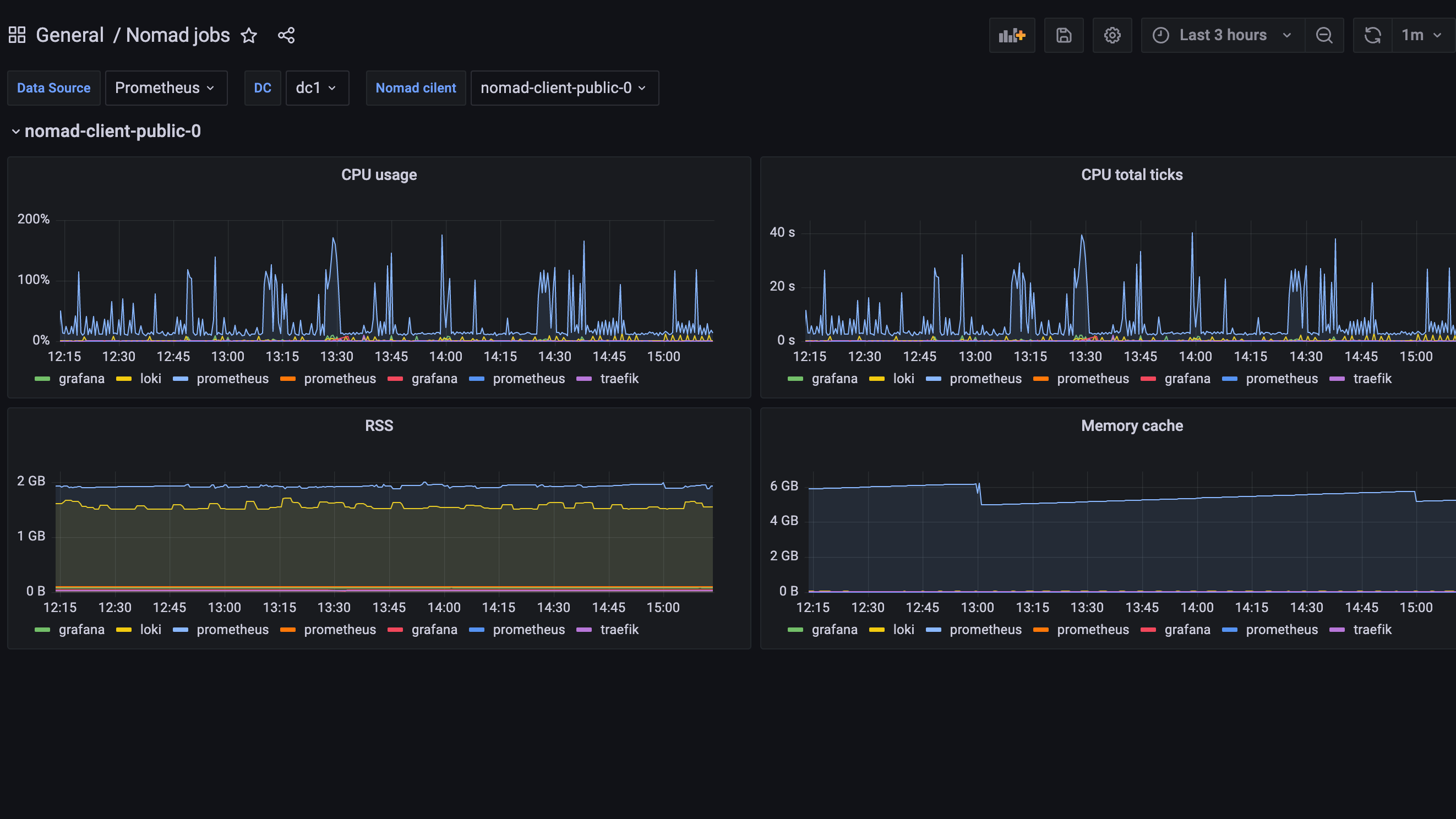Star the Nomad jobs dashboard
Viewport: 1456px width, 819px height.
[x=249, y=36]
